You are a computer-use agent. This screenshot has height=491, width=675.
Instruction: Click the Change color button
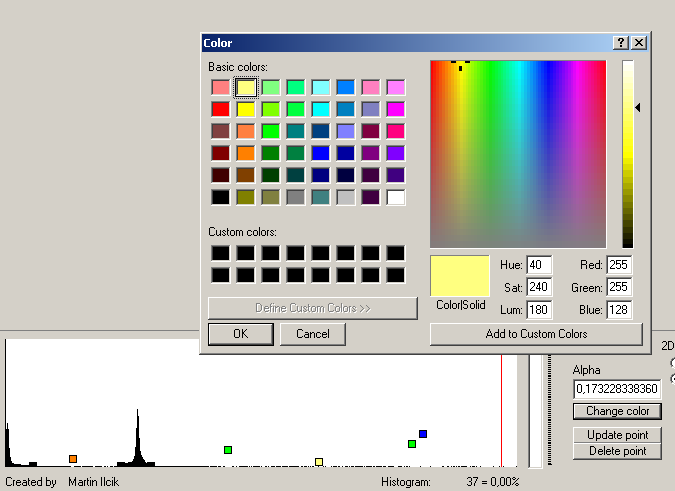click(x=617, y=411)
